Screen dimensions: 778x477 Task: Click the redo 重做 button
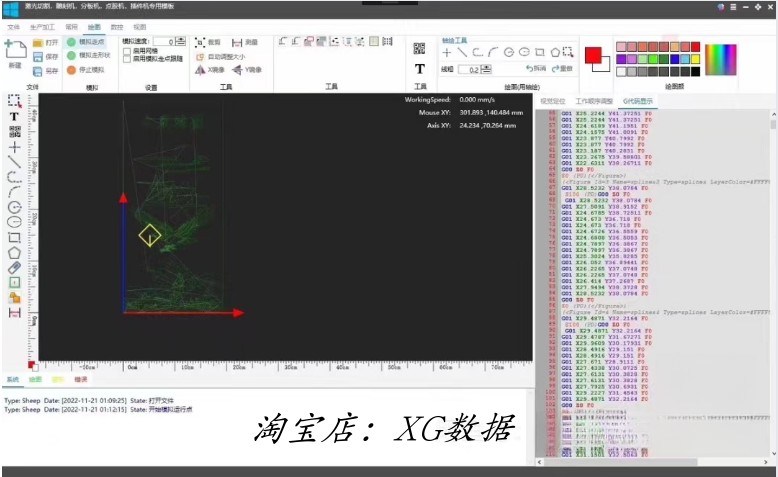point(563,68)
